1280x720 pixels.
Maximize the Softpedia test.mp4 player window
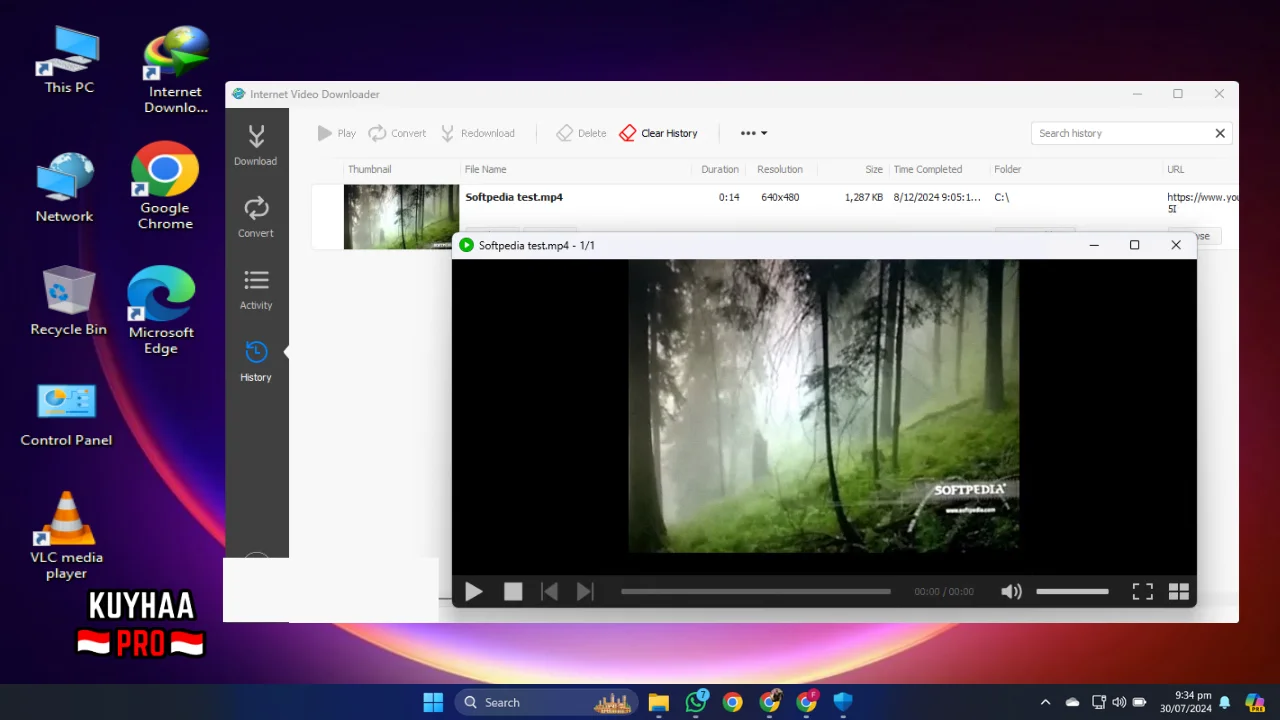click(1134, 245)
